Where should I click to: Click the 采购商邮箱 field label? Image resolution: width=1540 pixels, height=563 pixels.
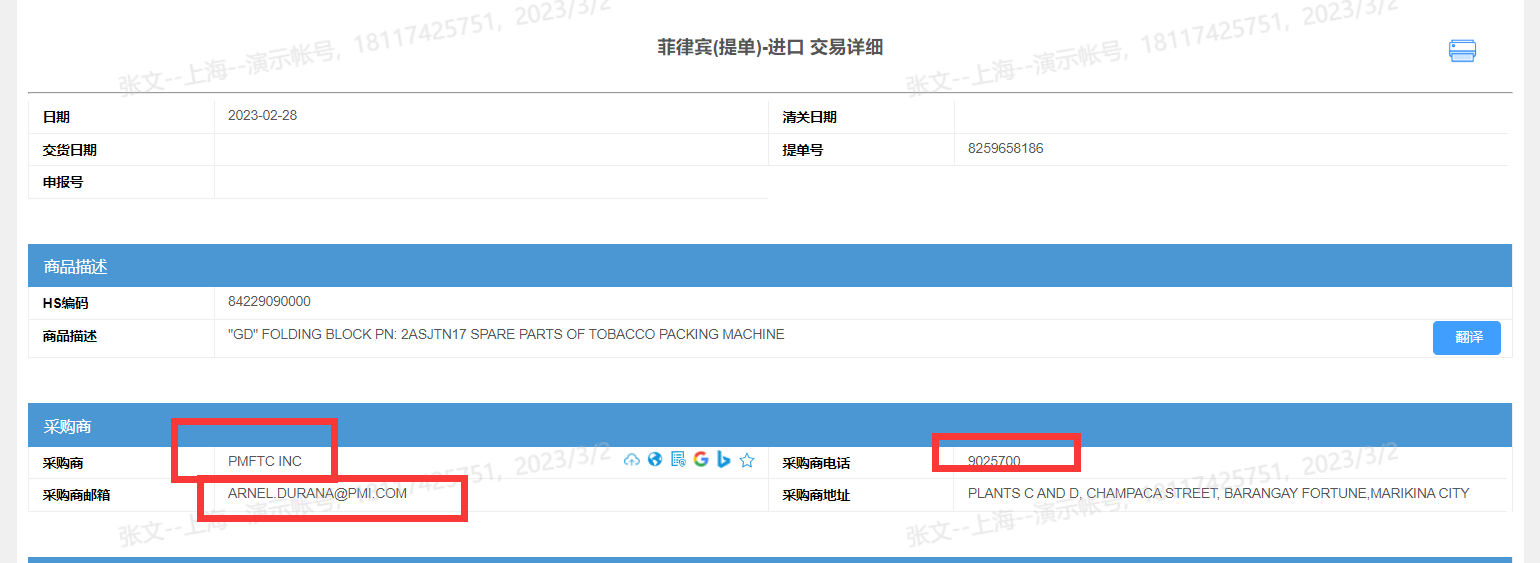click(x=77, y=495)
